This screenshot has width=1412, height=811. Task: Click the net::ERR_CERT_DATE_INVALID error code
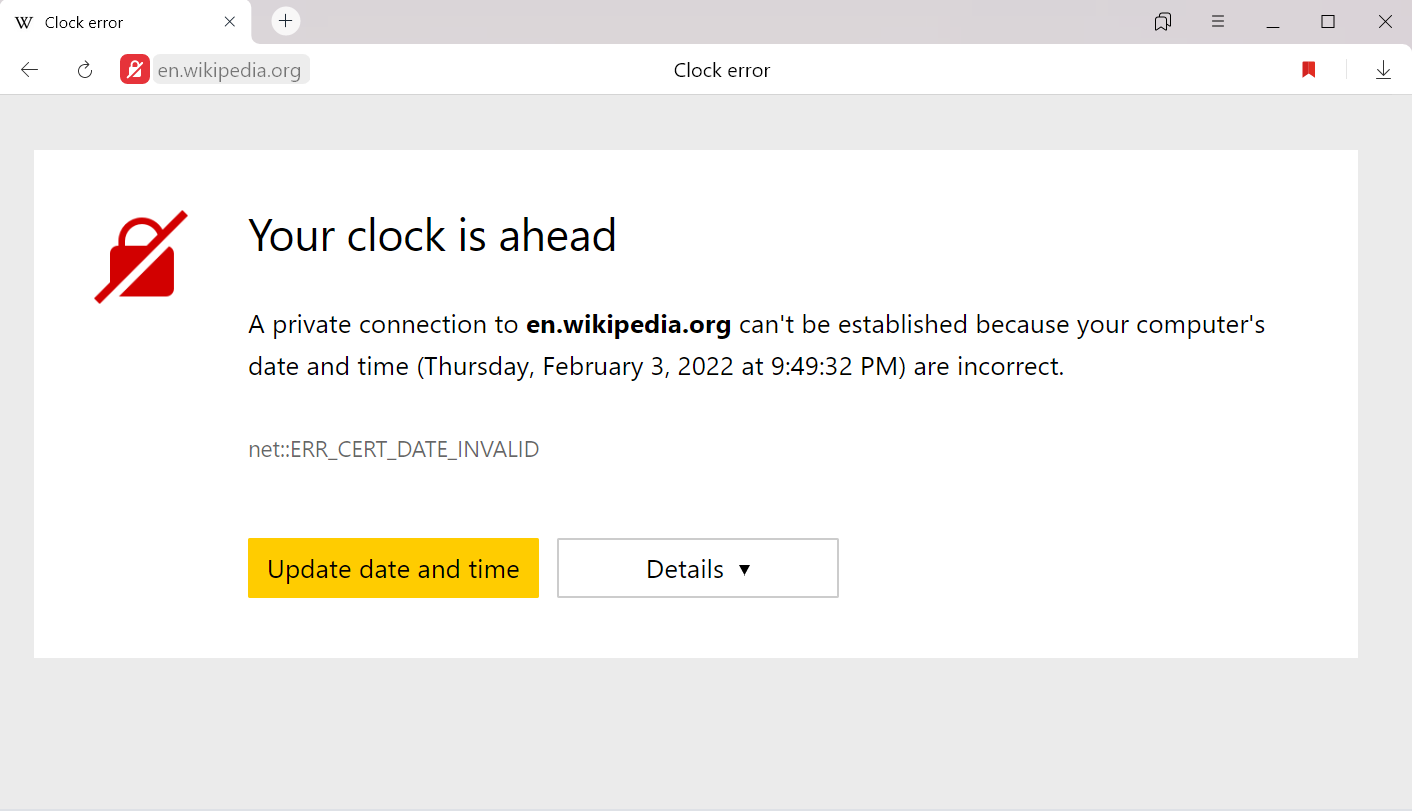(x=394, y=450)
